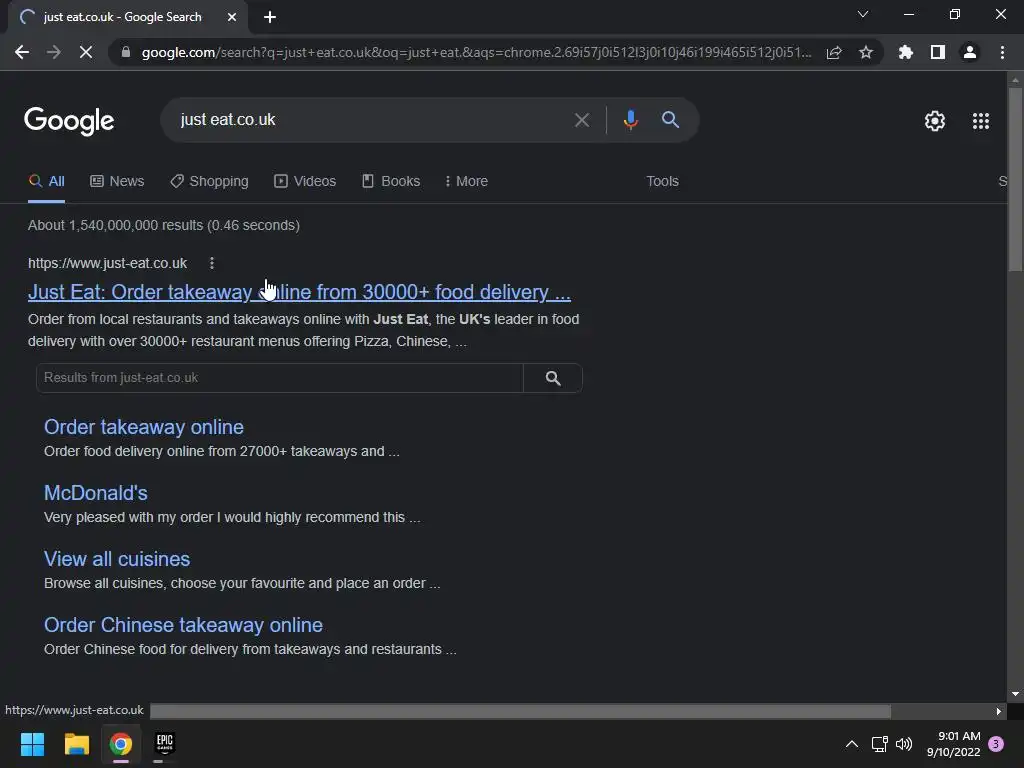Submit the just-eat.co.uk site search

pos(552,378)
